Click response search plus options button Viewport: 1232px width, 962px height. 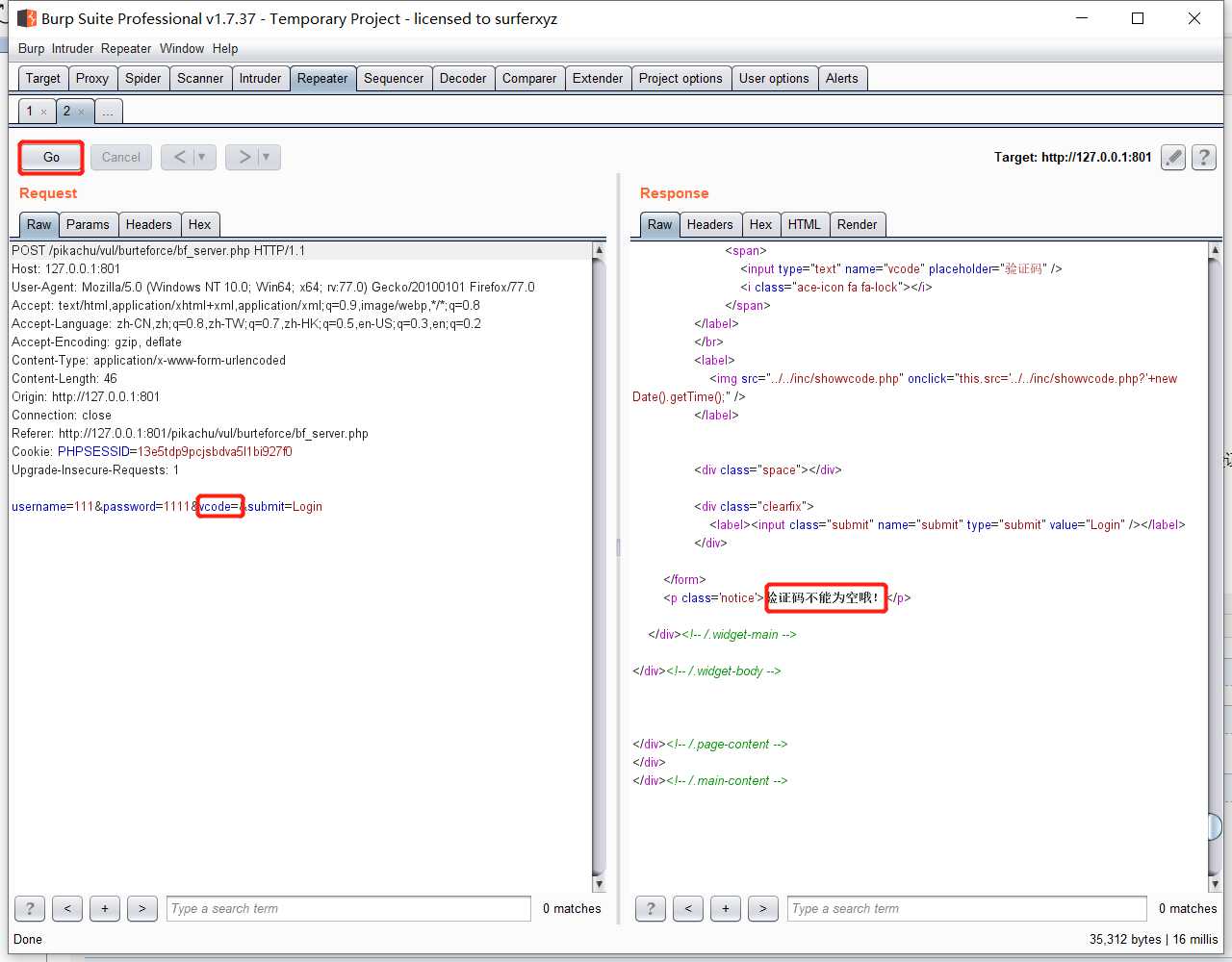click(x=726, y=908)
